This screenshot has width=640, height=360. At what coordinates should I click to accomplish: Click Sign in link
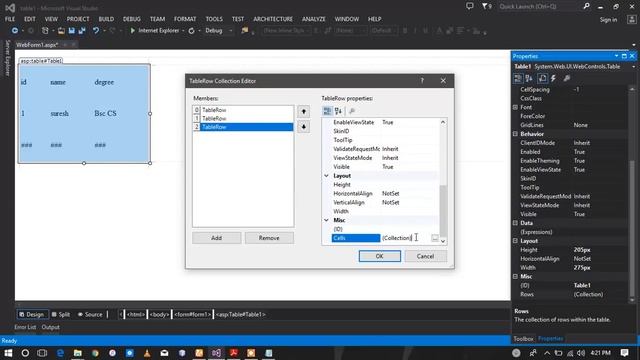[x=608, y=20]
